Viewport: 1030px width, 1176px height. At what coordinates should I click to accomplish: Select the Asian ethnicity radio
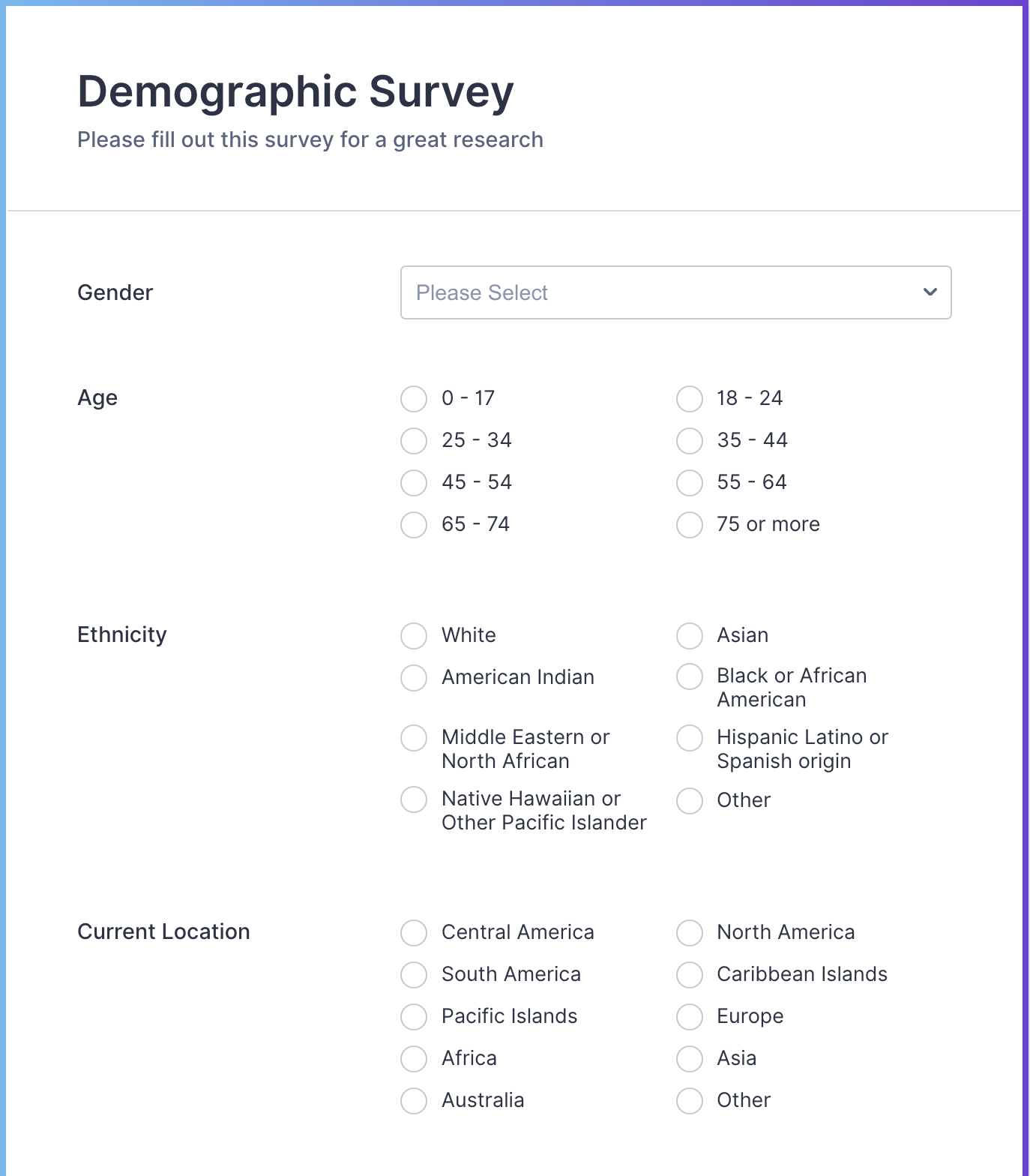pos(690,636)
